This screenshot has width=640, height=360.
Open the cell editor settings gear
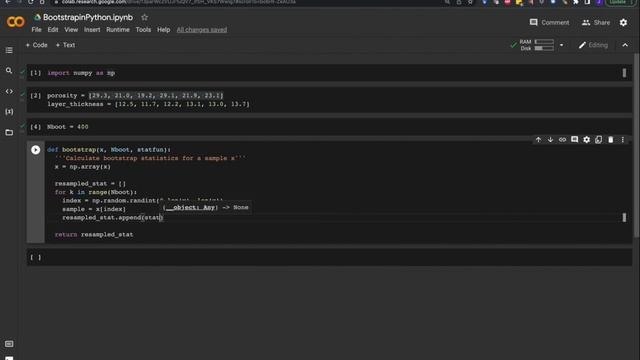pos(587,140)
